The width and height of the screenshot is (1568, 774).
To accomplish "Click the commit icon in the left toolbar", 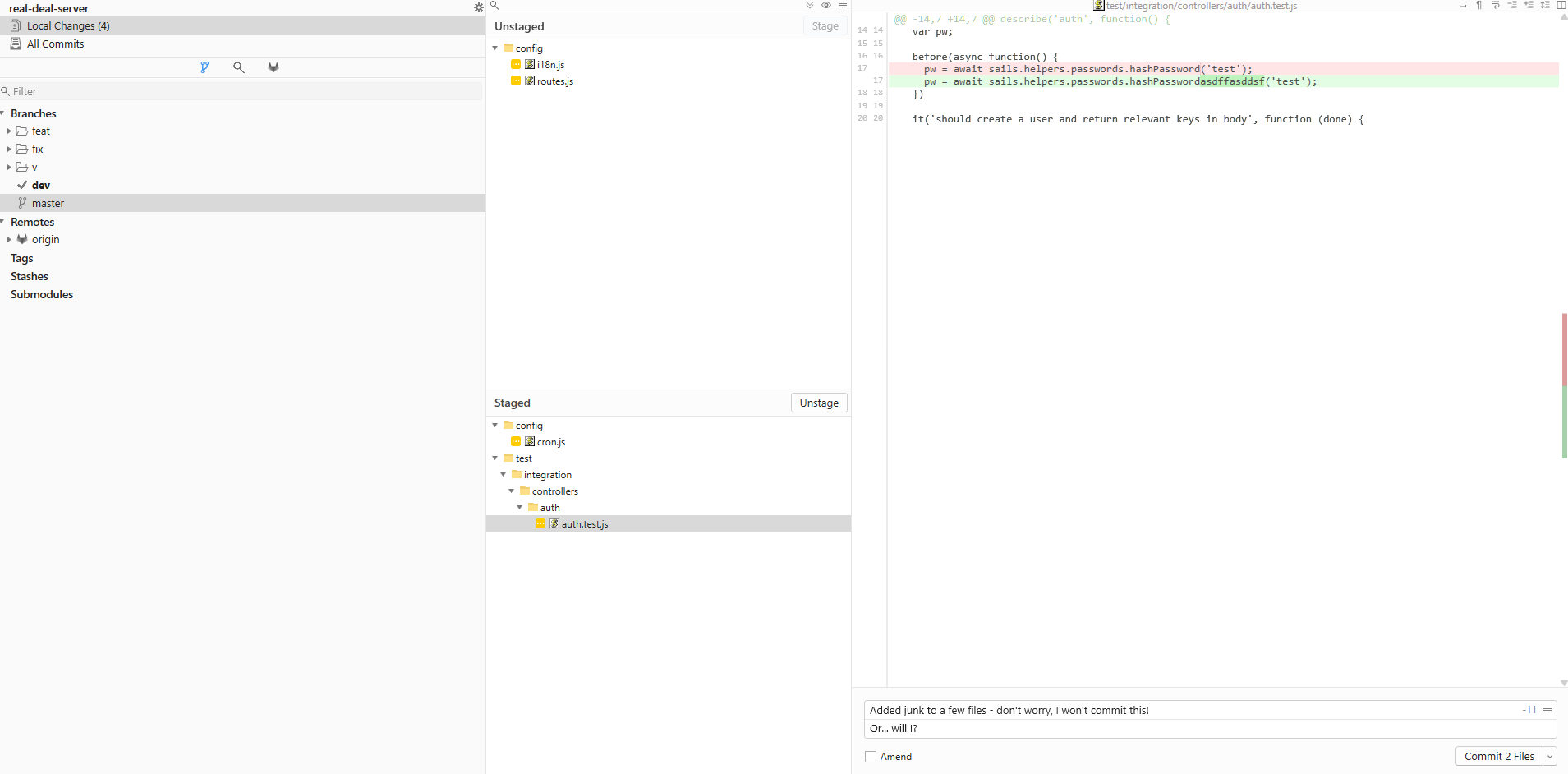I will coord(274,67).
